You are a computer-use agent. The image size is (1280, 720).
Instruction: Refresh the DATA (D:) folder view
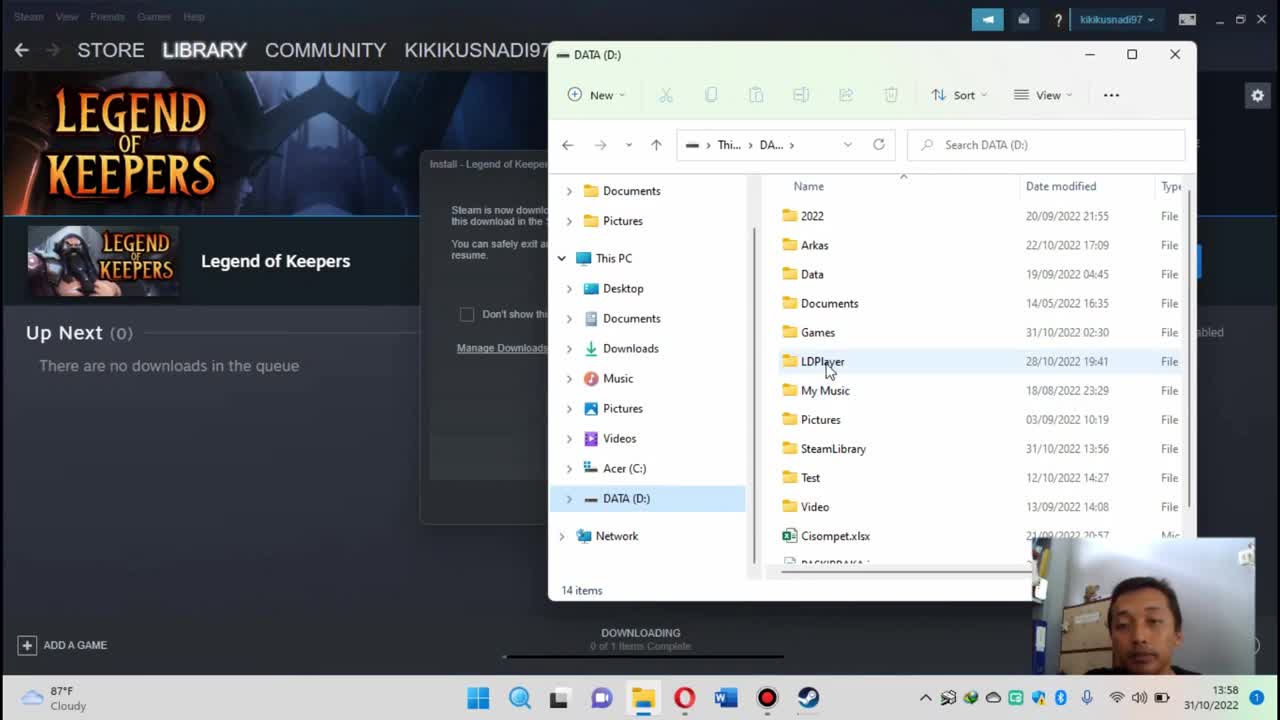tap(879, 145)
